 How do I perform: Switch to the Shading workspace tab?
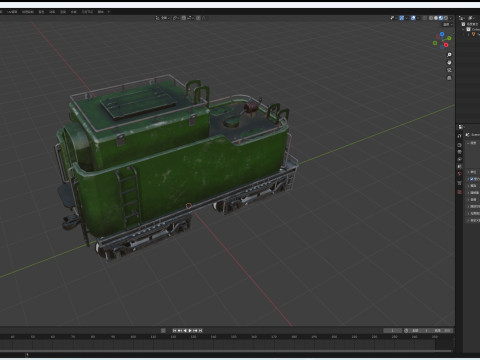click(x=41, y=12)
